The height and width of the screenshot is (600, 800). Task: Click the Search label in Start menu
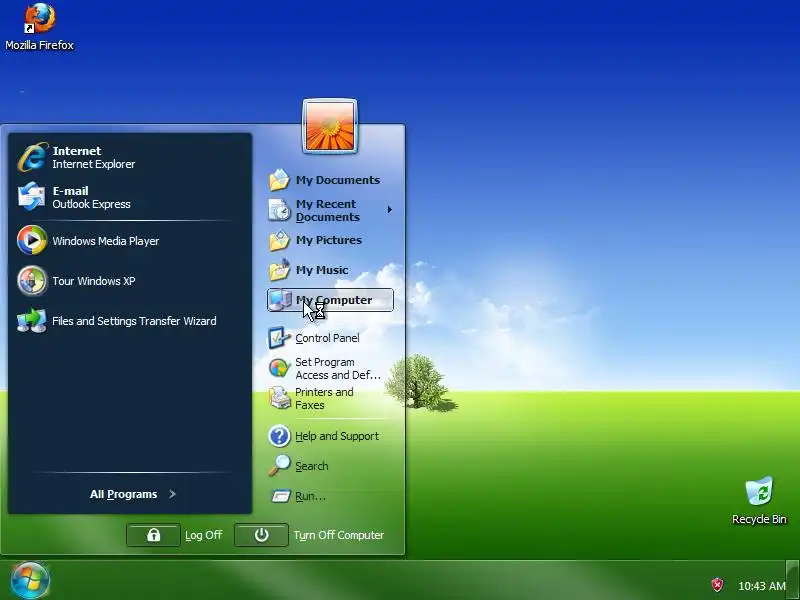311,466
